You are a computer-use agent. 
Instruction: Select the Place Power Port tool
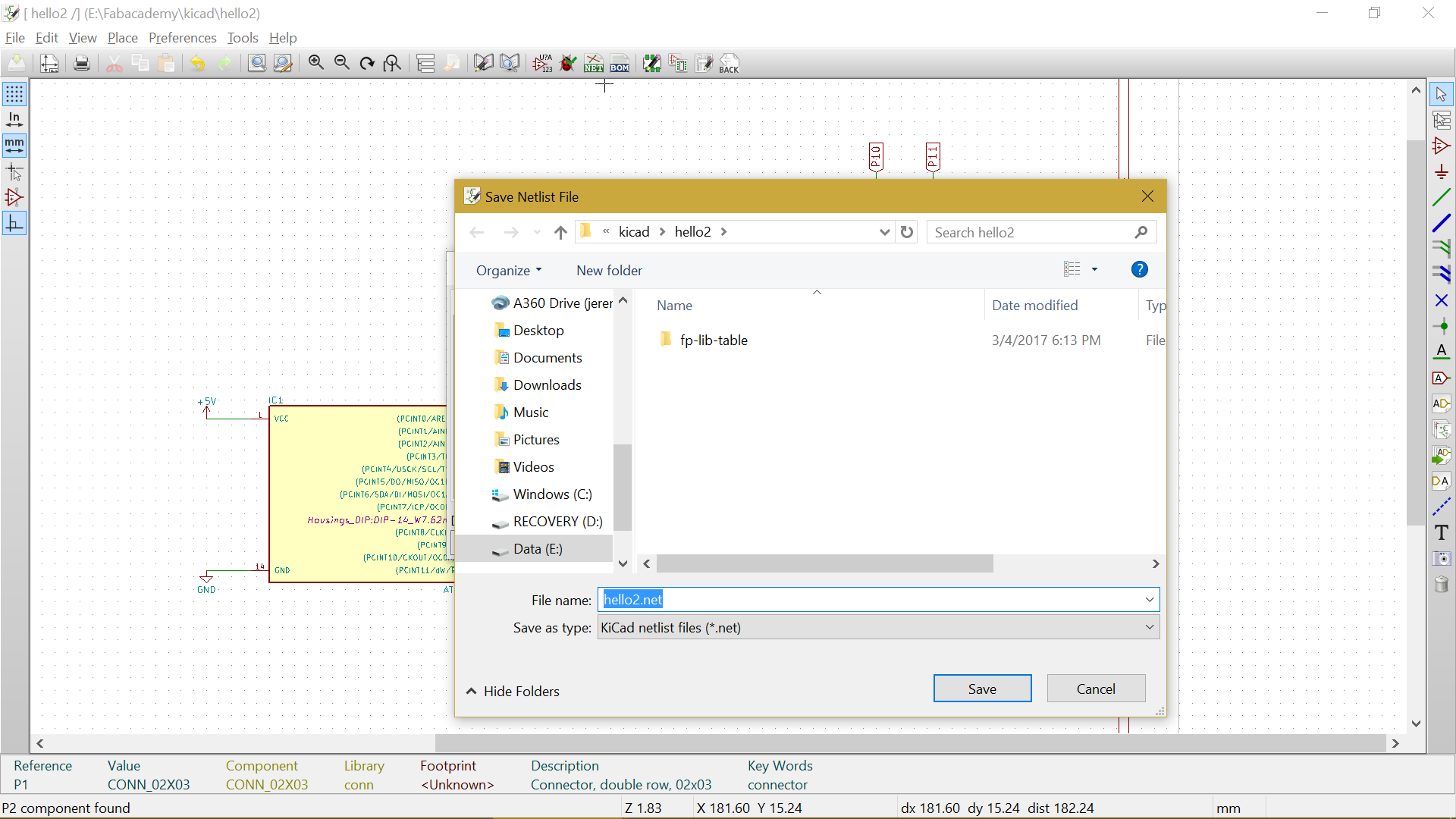click(x=1442, y=172)
